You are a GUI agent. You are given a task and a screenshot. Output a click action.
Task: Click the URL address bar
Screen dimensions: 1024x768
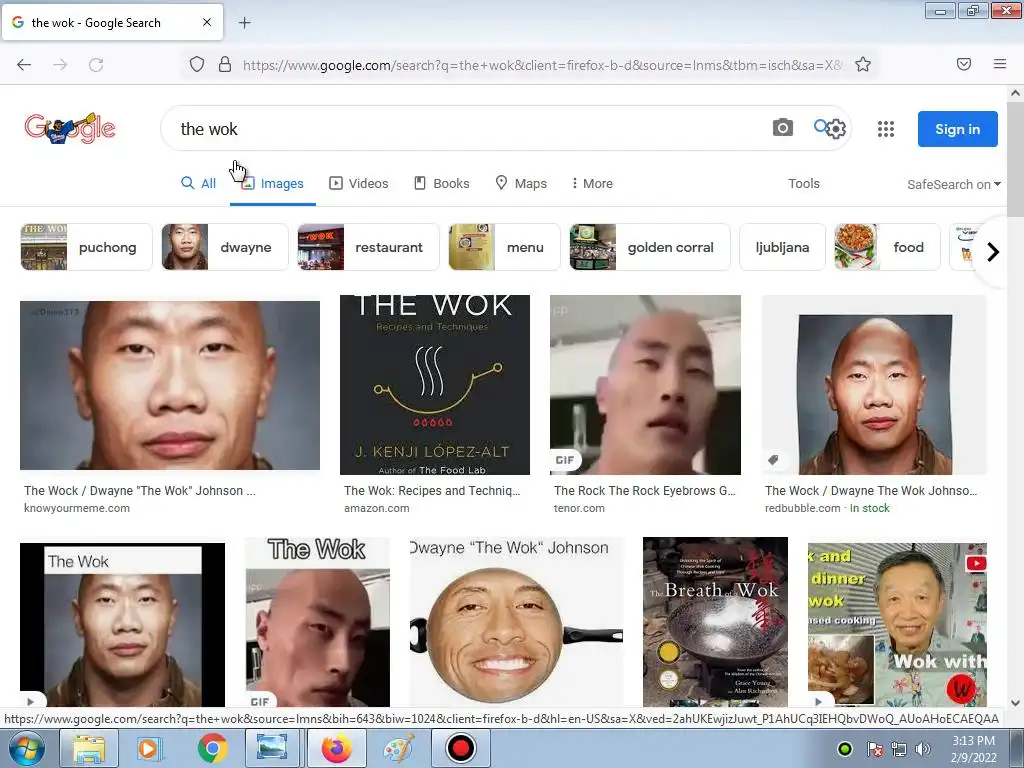542,65
